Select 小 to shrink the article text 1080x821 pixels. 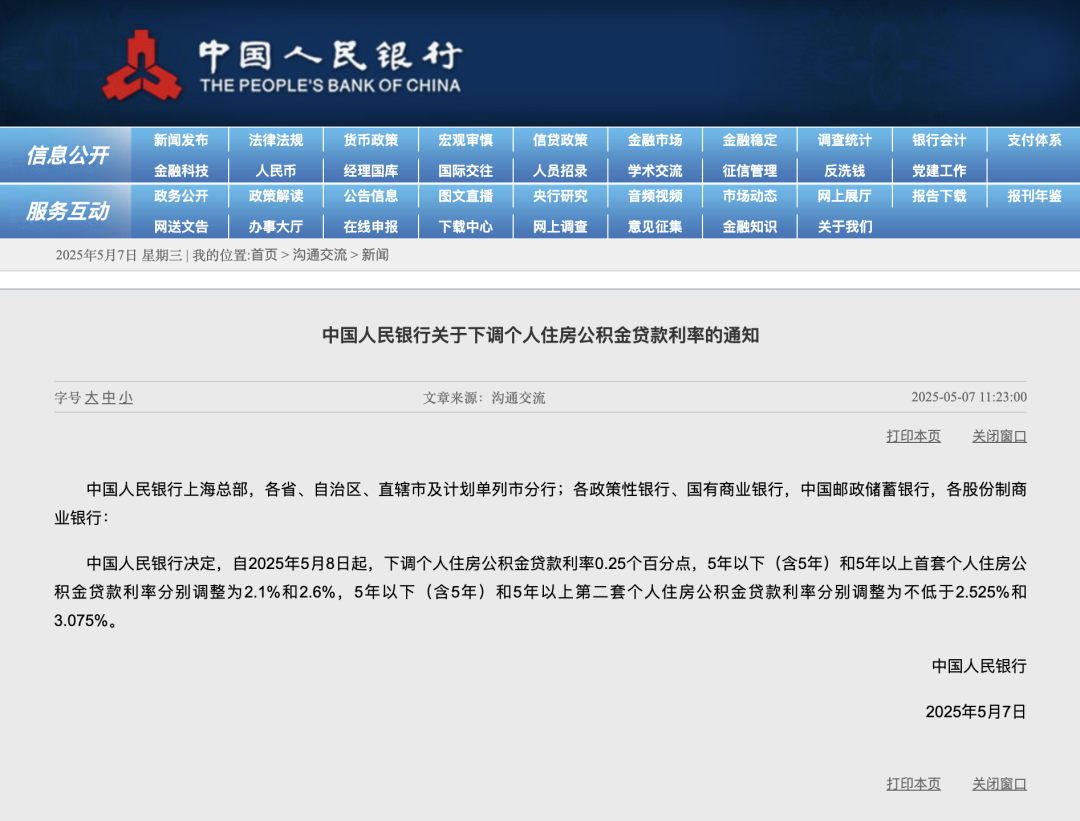pos(127,397)
